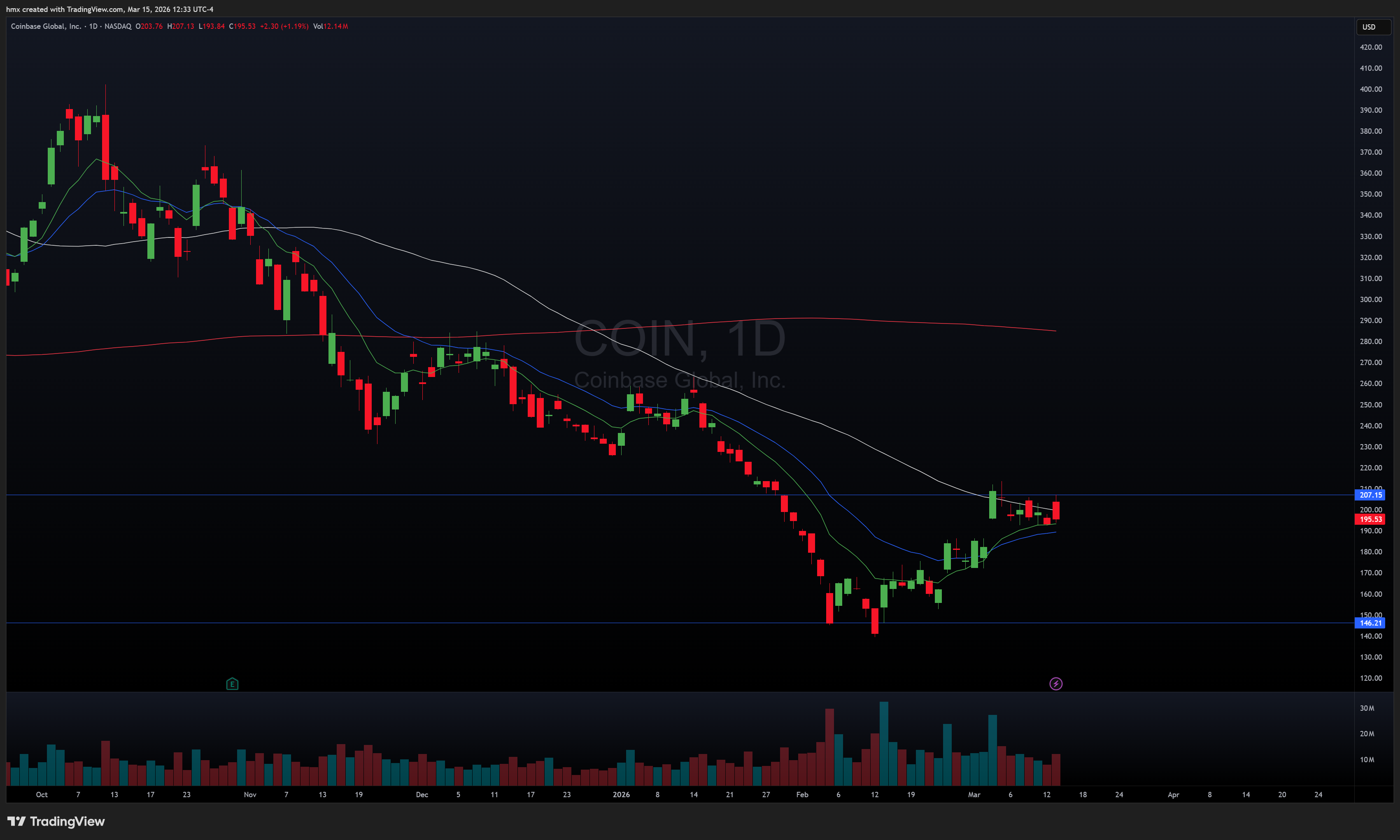Click the latest red candle on chart

coord(1056,510)
